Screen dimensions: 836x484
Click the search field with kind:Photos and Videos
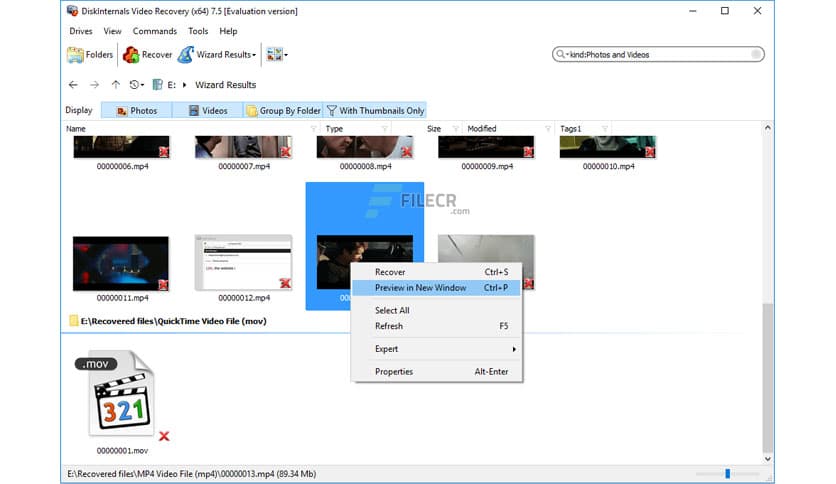click(658, 54)
